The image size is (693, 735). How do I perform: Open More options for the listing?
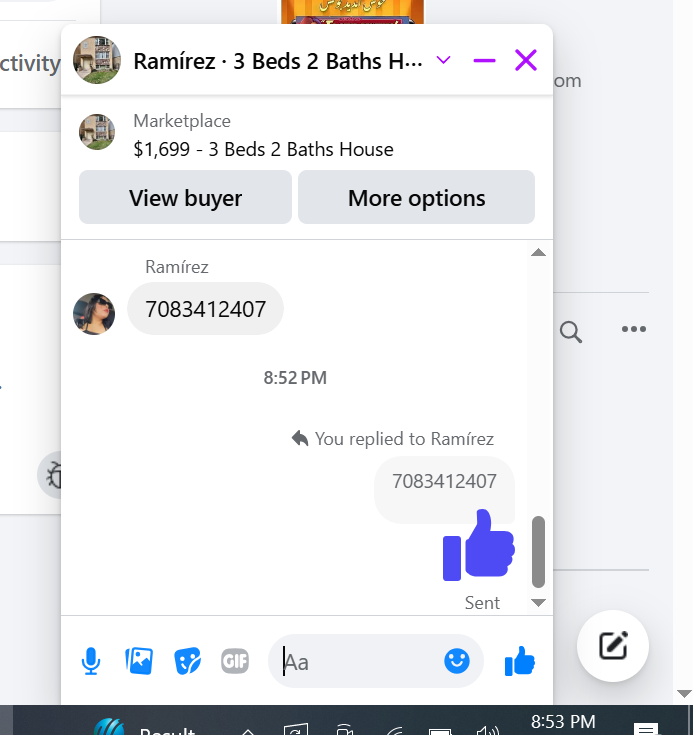pyautogui.click(x=416, y=197)
